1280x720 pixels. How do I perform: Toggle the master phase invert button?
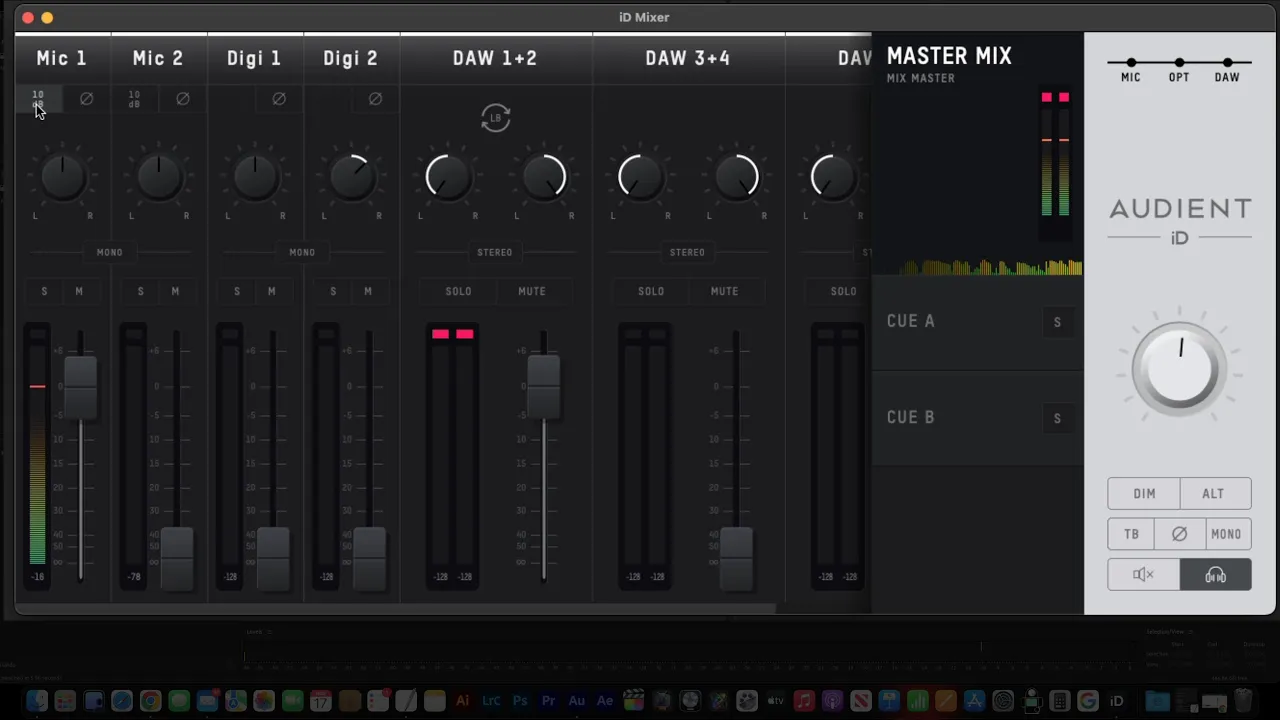click(x=1179, y=534)
